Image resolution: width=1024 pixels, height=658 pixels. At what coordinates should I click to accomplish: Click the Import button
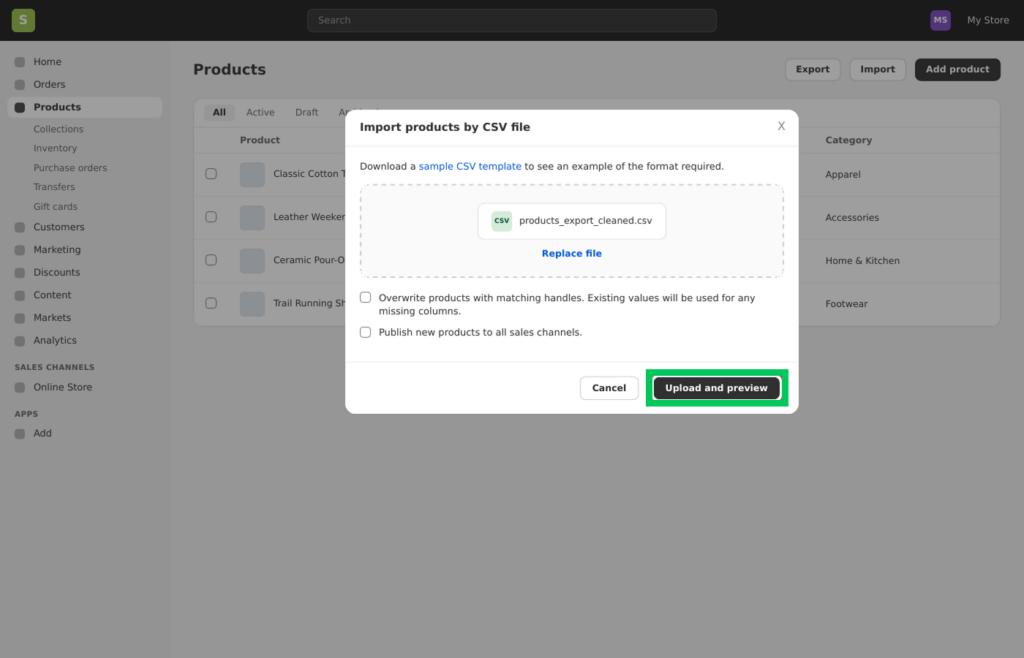pos(877,69)
